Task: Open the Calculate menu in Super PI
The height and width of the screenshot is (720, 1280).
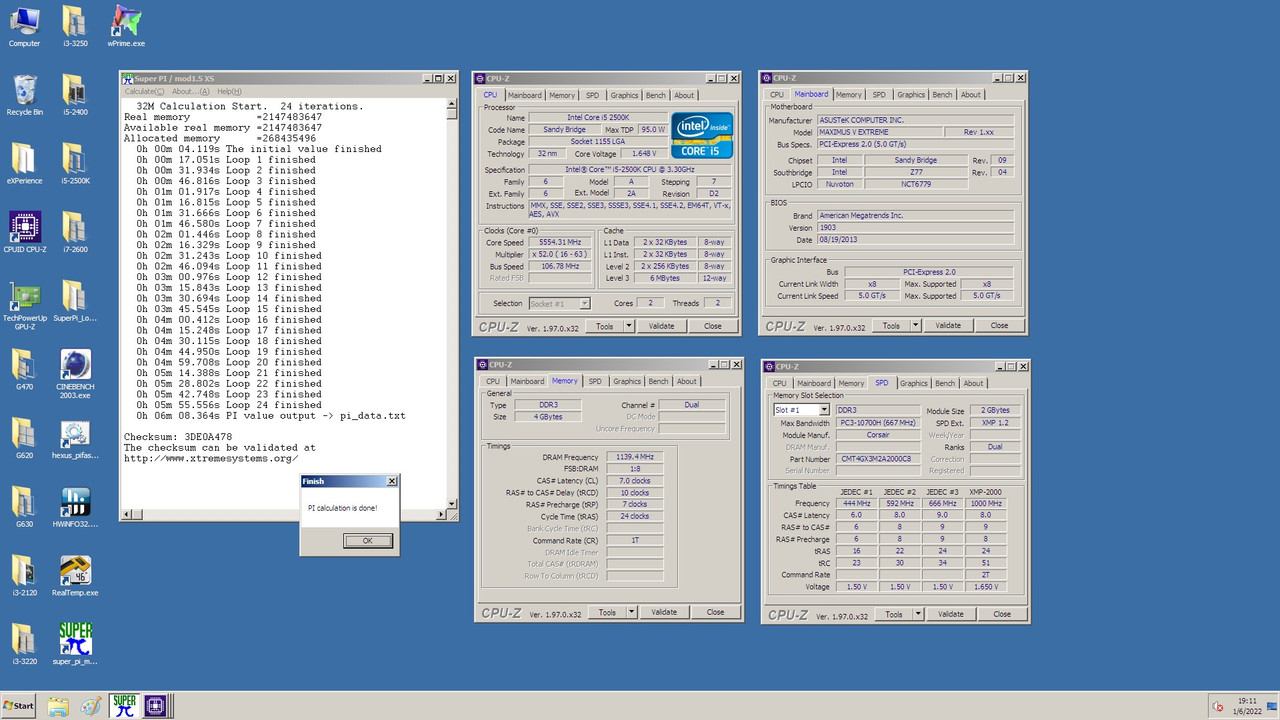Action: coord(144,92)
